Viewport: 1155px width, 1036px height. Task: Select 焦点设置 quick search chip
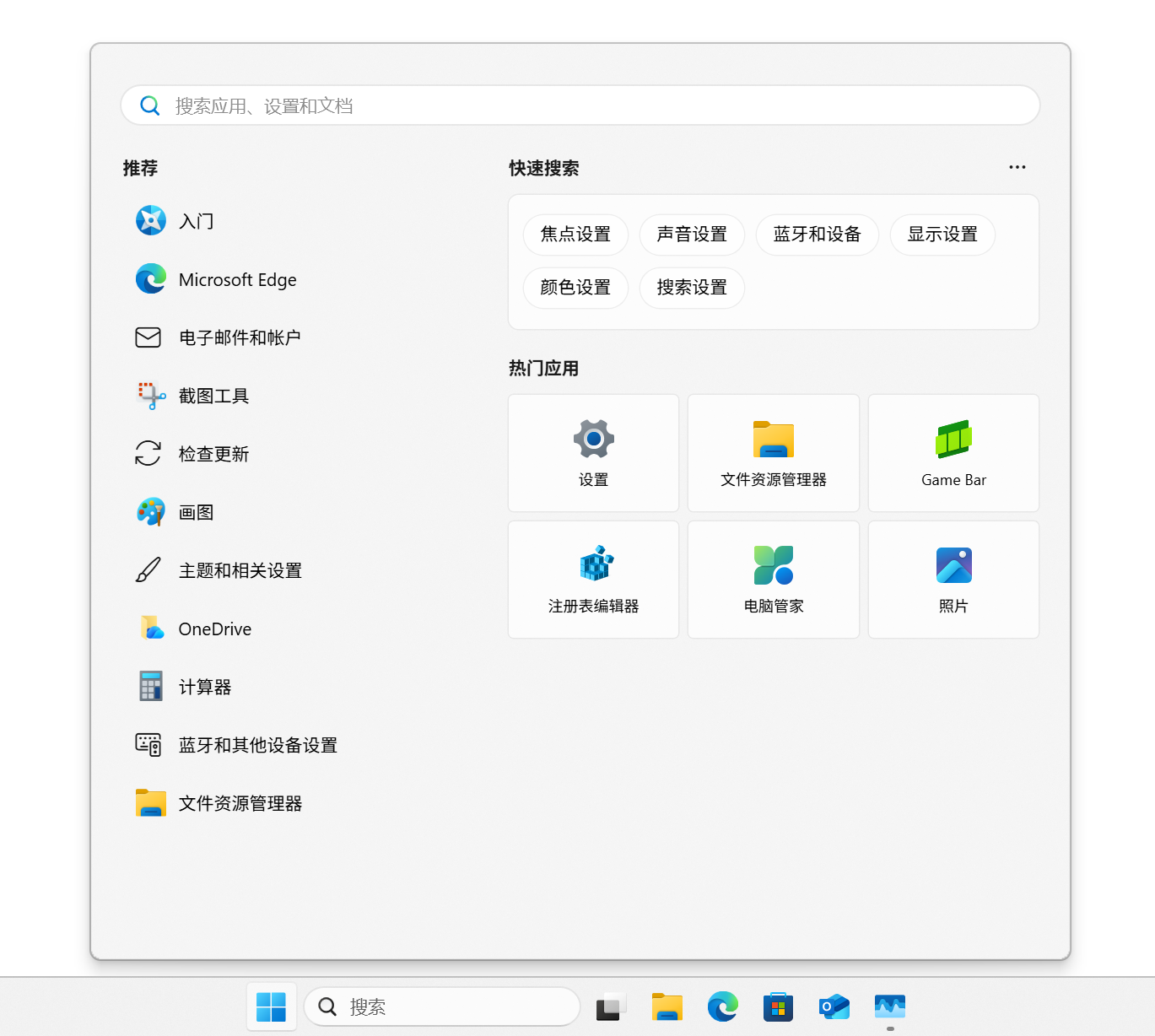(x=575, y=235)
